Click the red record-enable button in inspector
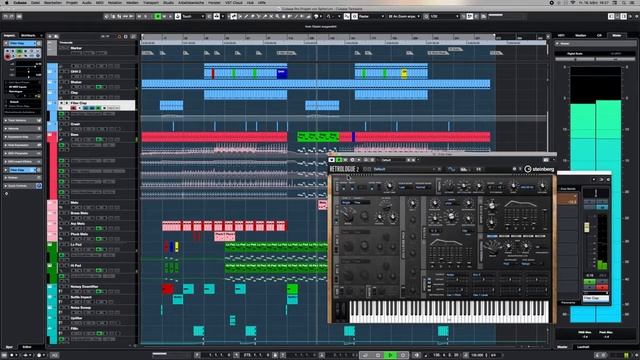Viewport: 640px width, 360px height. [7, 56]
